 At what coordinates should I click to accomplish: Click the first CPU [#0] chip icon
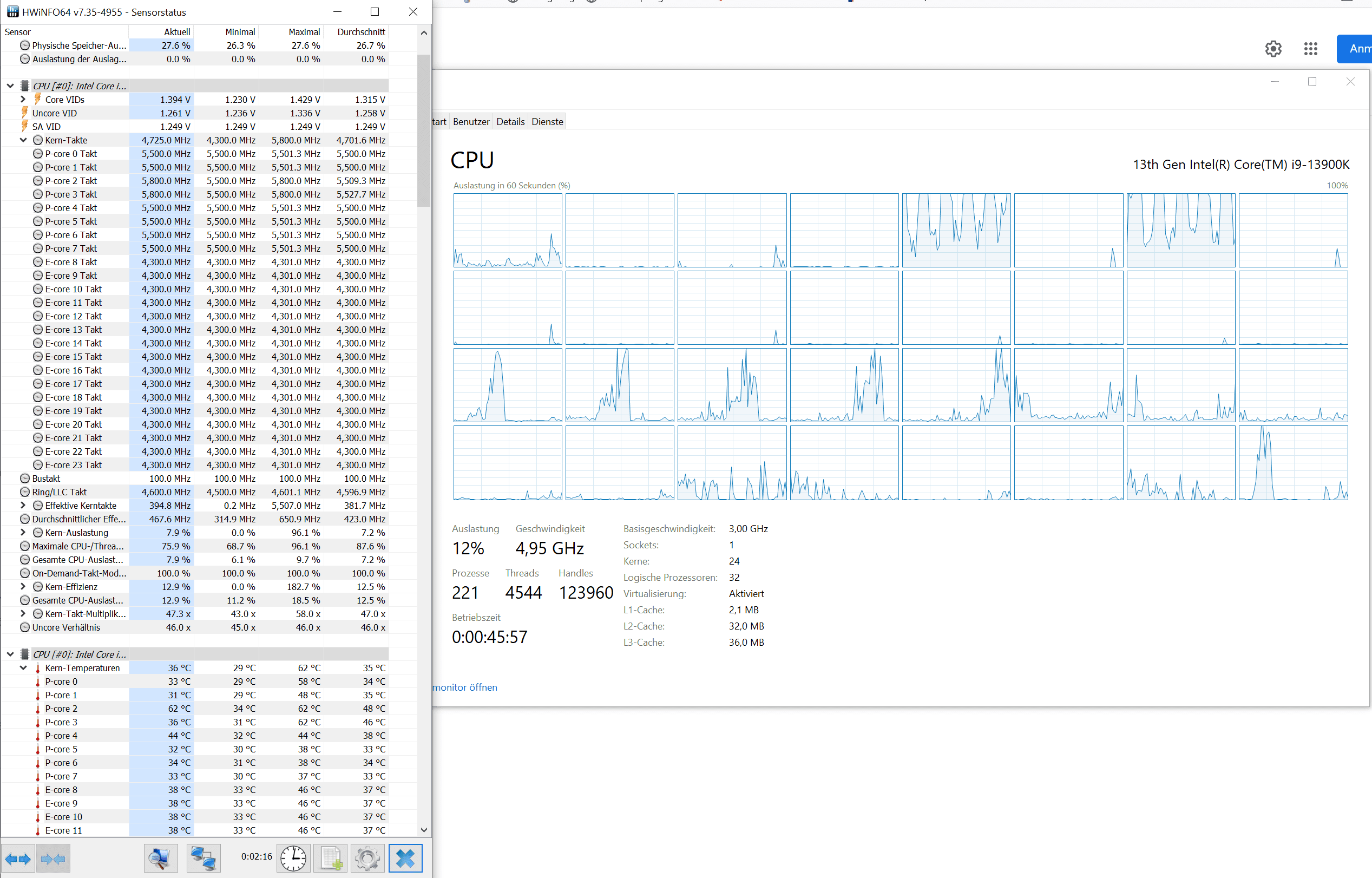coord(24,86)
